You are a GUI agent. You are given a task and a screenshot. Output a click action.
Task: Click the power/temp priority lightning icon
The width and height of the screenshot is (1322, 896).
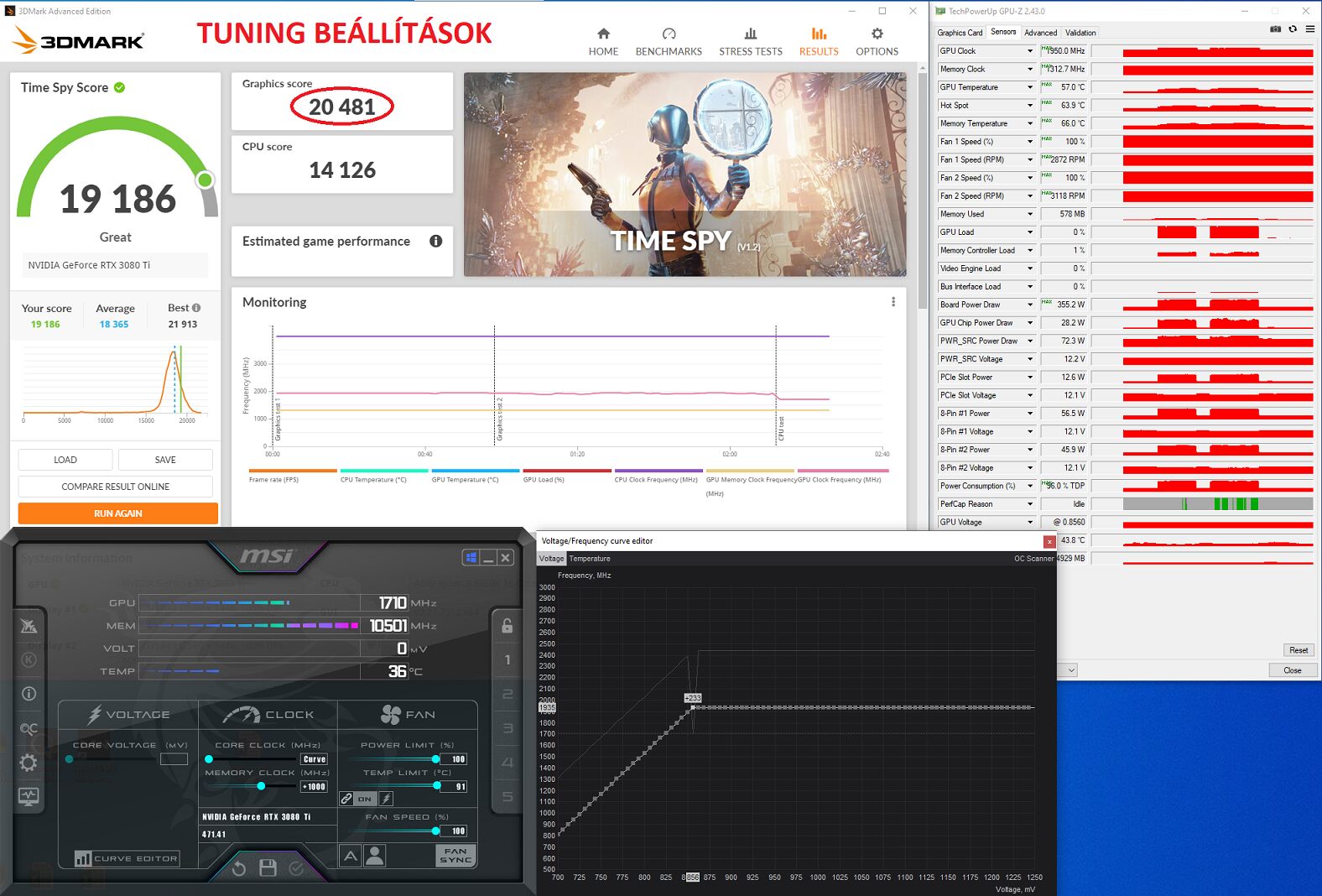[x=386, y=799]
